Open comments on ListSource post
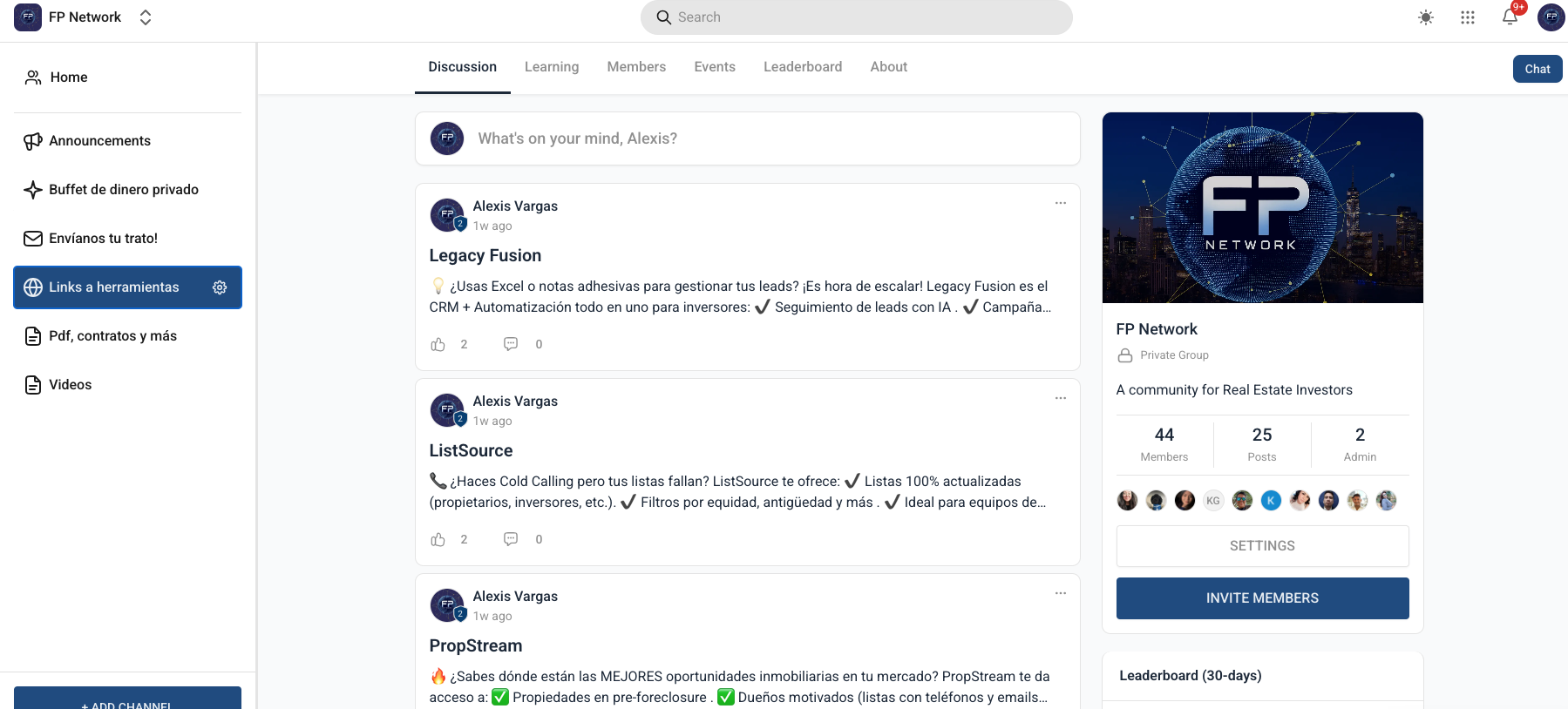Screen dimensions: 1568x709 click(x=511, y=539)
